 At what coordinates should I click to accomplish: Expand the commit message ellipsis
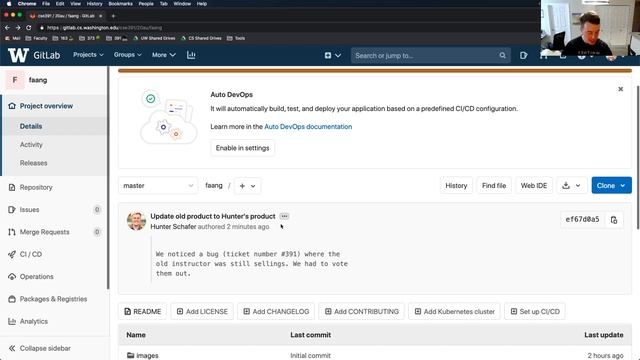pyautogui.click(x=284, y=216)
